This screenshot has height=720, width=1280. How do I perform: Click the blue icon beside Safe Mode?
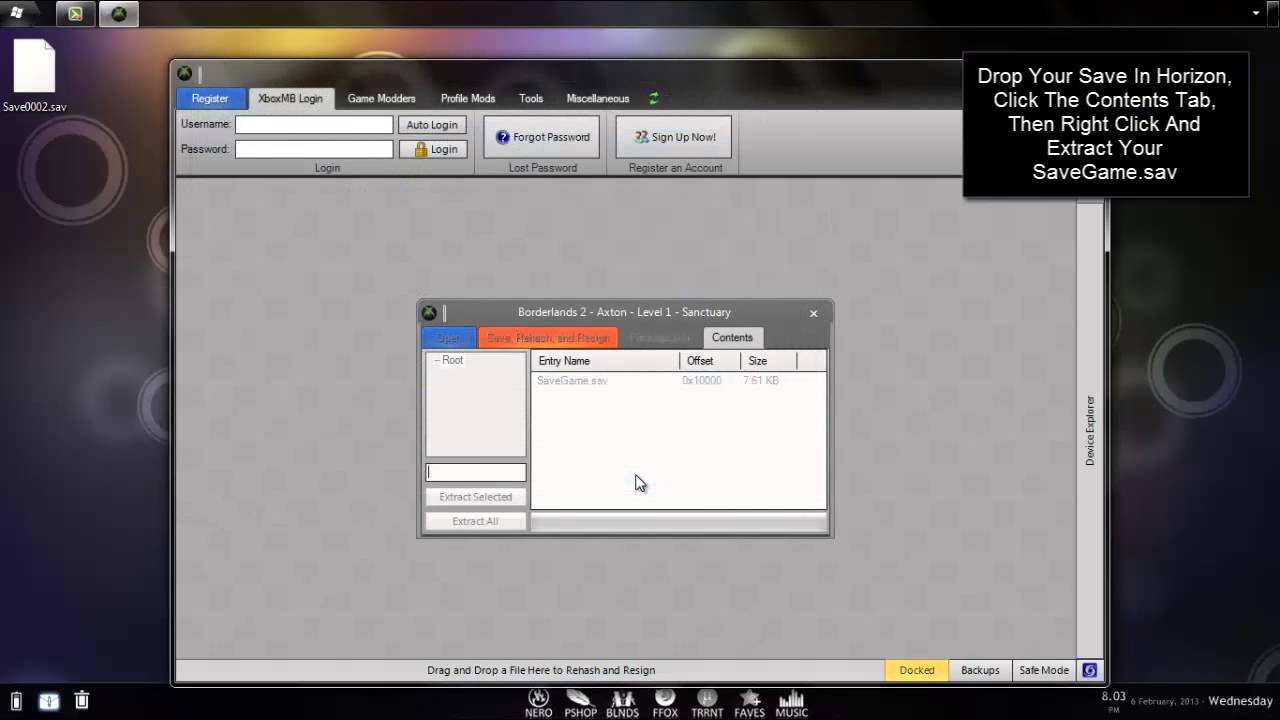point(1090,670)
